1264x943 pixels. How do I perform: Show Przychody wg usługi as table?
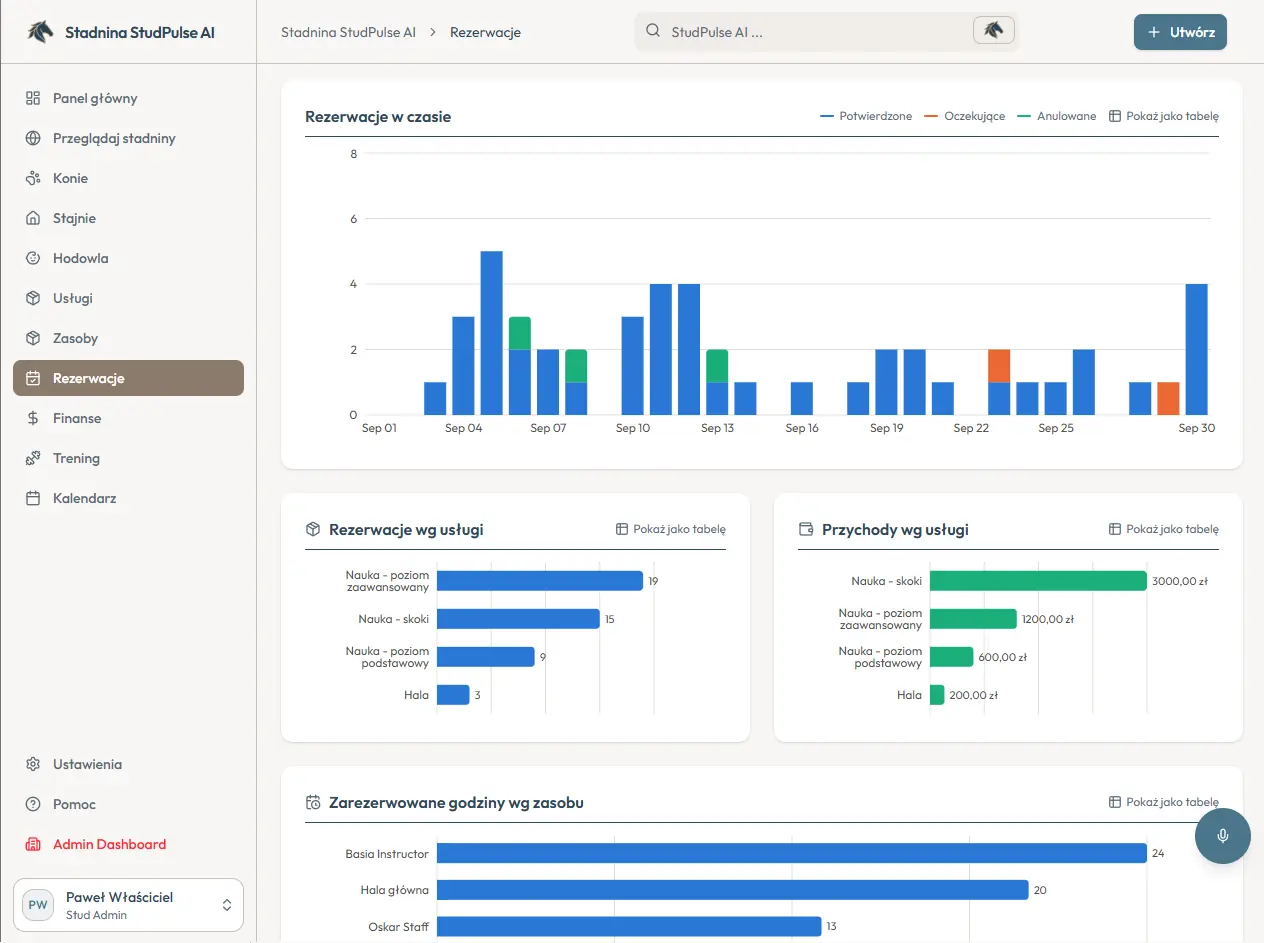1164,529
